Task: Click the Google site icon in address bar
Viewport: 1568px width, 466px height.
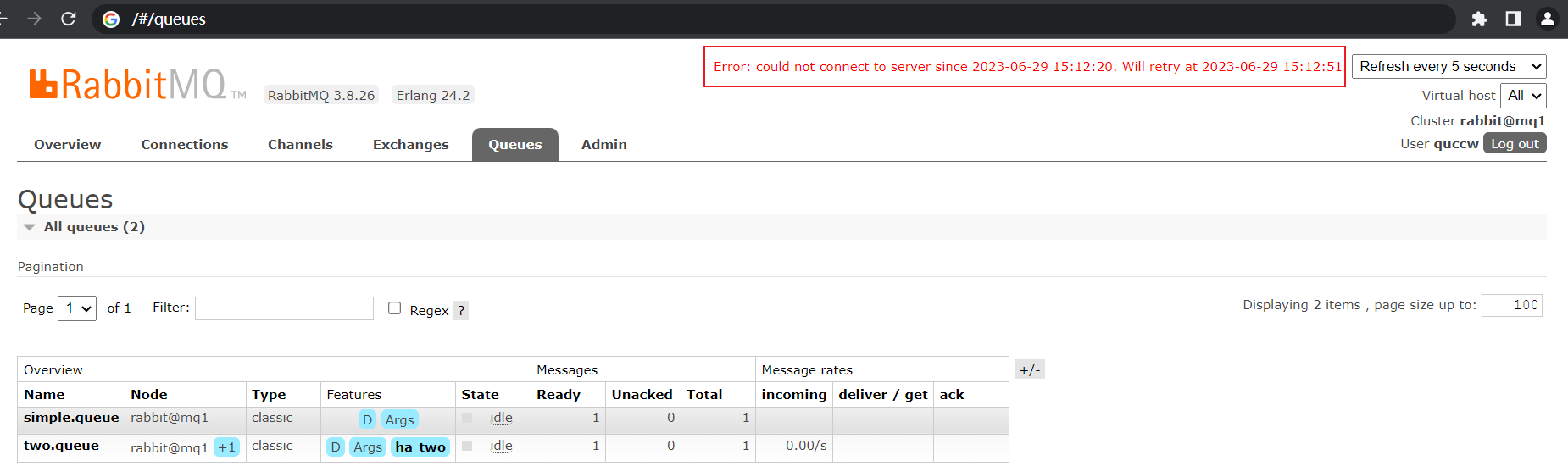Action: [111, 19]
